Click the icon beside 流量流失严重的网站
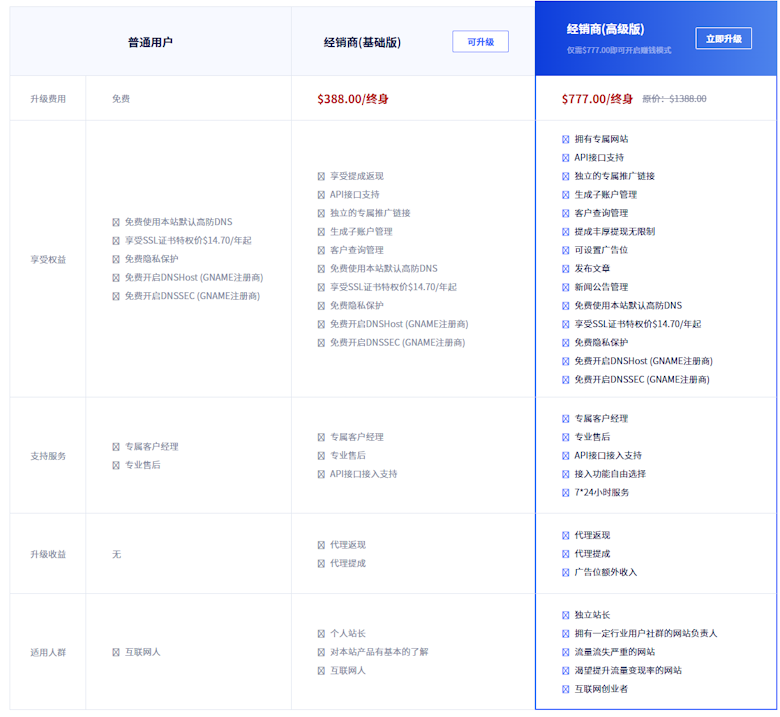 click(565, 652)
